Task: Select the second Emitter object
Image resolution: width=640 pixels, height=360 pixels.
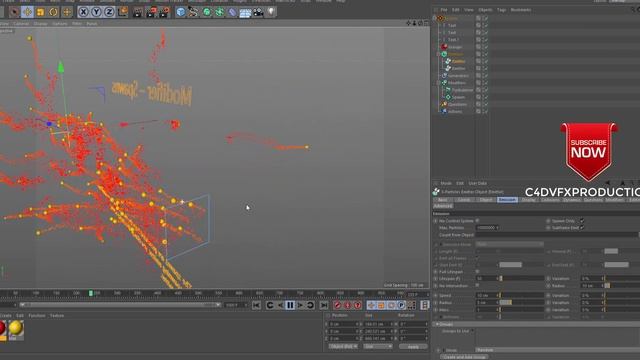Action: click(x=458, y=68)
